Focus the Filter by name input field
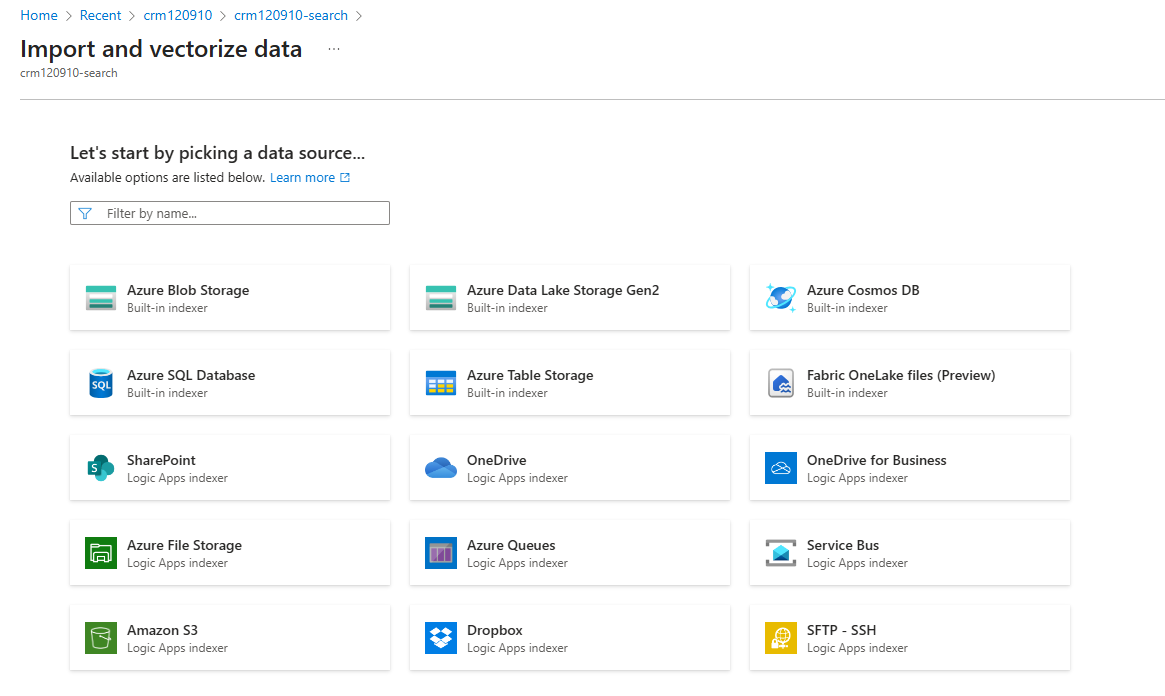The image size is (1165, 696). click(x=230, y=213)
